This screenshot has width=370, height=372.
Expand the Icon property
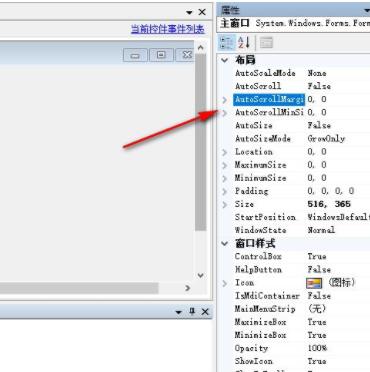225,283
